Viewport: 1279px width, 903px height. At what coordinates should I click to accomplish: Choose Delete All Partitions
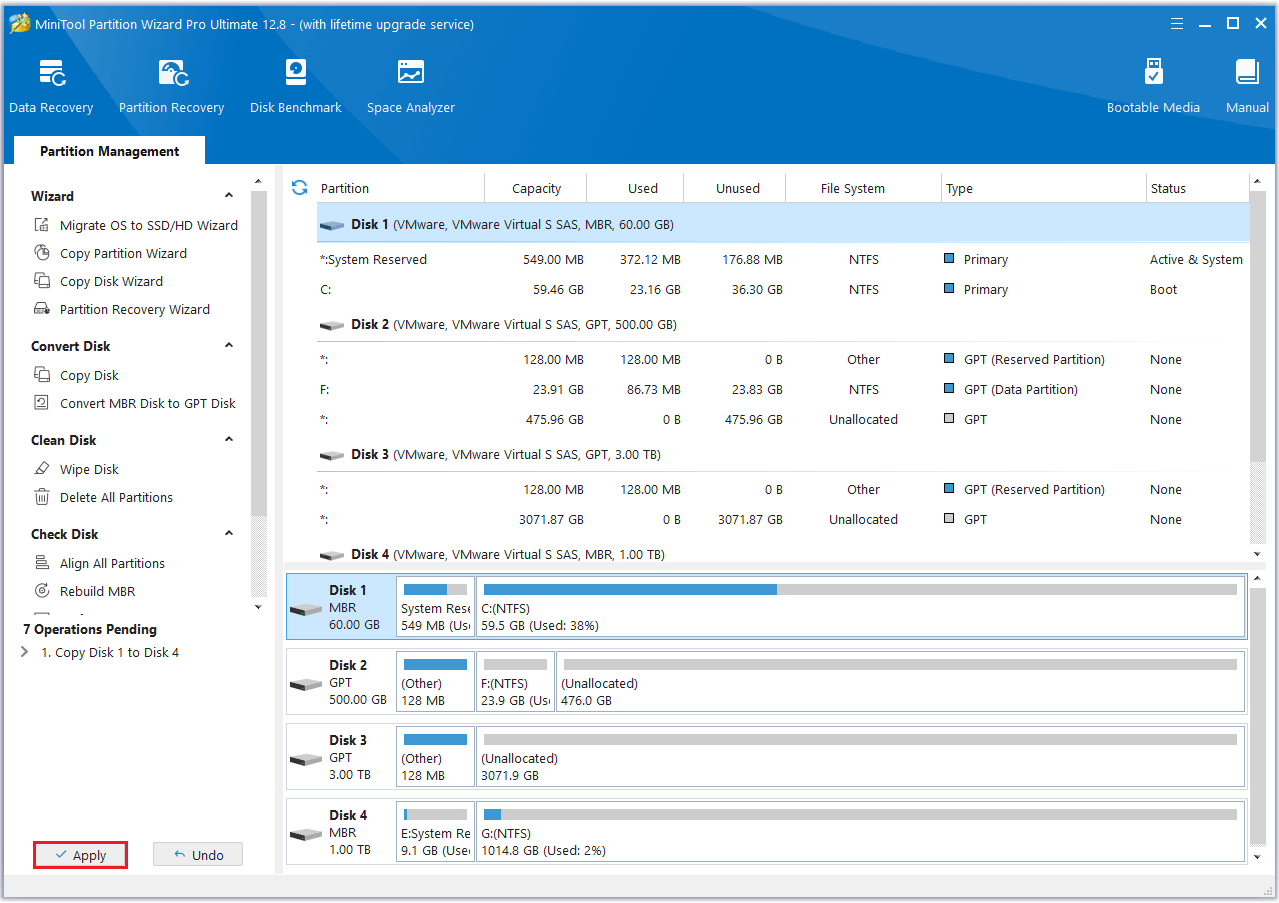103,497
